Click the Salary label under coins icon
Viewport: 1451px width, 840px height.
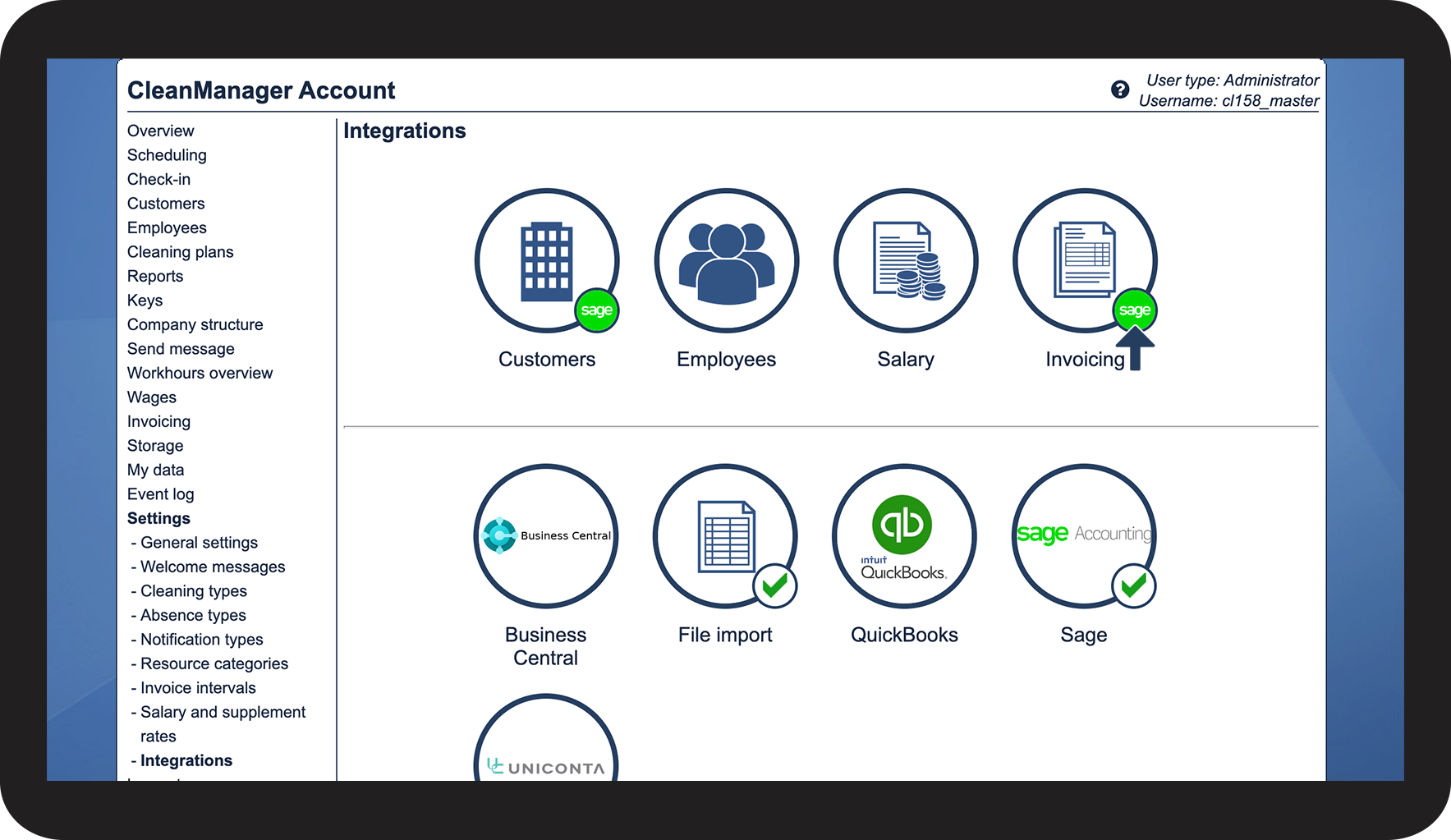point(906,360)
